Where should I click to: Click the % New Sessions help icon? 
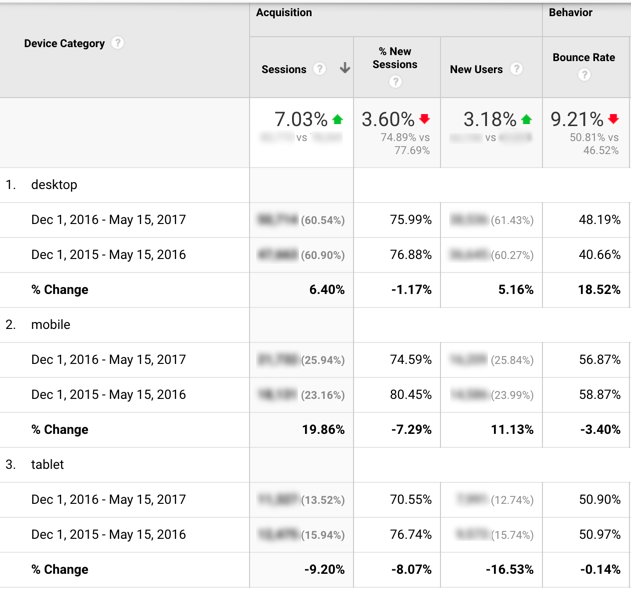pyautogui.click(x=395, y=82)
